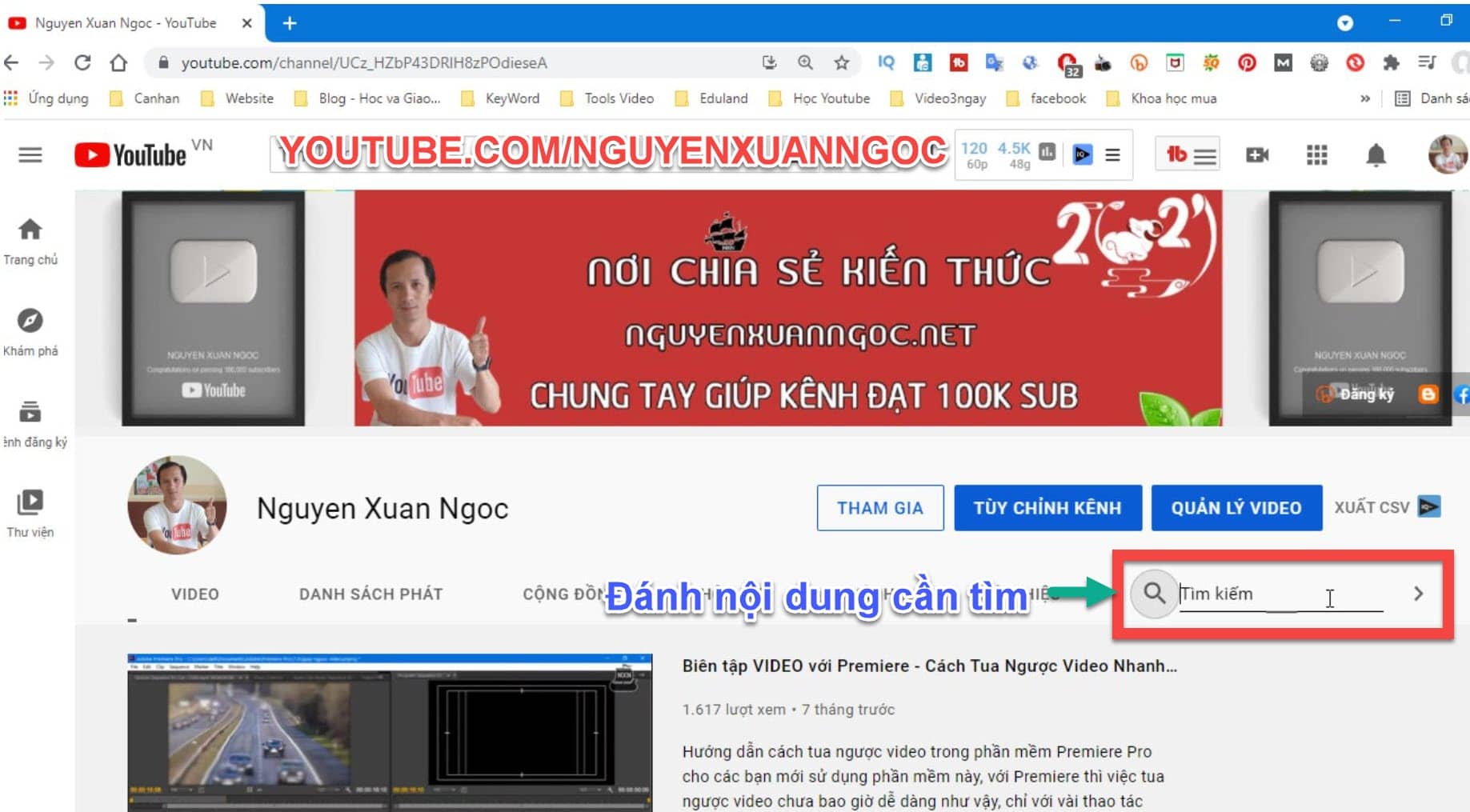The height and width of the screenshot is (812, 1470).
Task: Click the create video camera icon
Action: 1257,154
